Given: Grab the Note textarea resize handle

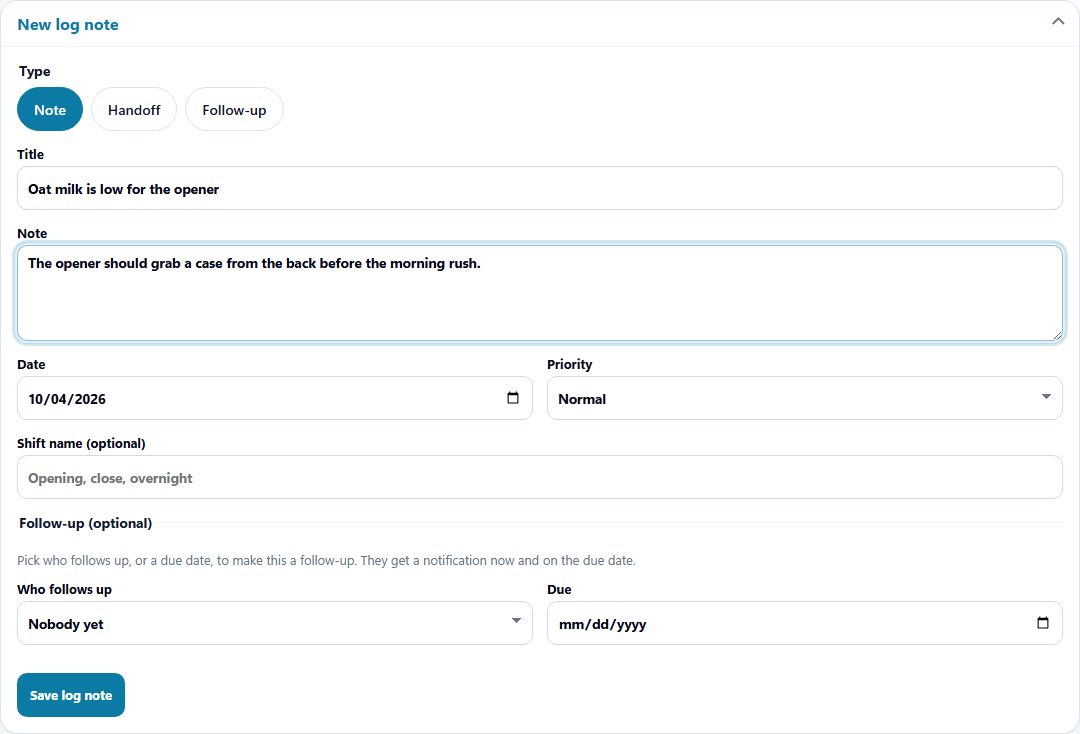Looking at the screenshot, I should click(x=1057, y=335).
